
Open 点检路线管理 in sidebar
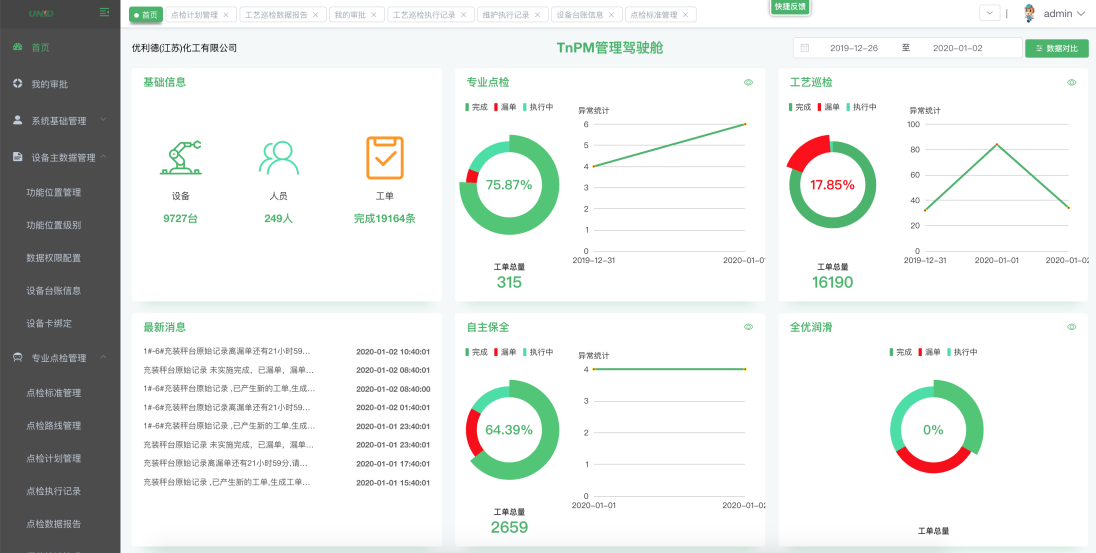(54, 425)
